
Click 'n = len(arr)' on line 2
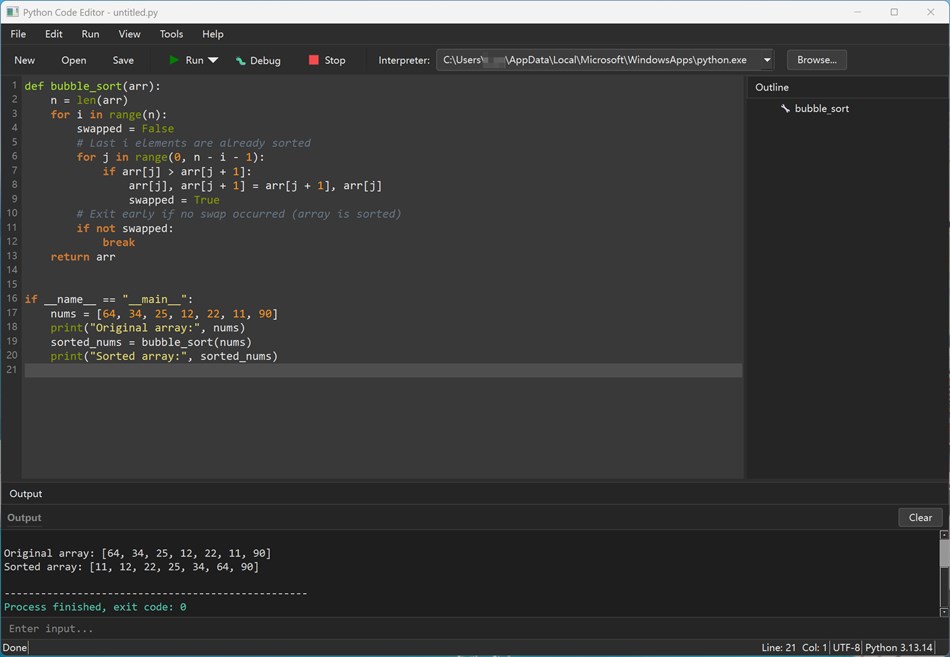coord(89,100)
